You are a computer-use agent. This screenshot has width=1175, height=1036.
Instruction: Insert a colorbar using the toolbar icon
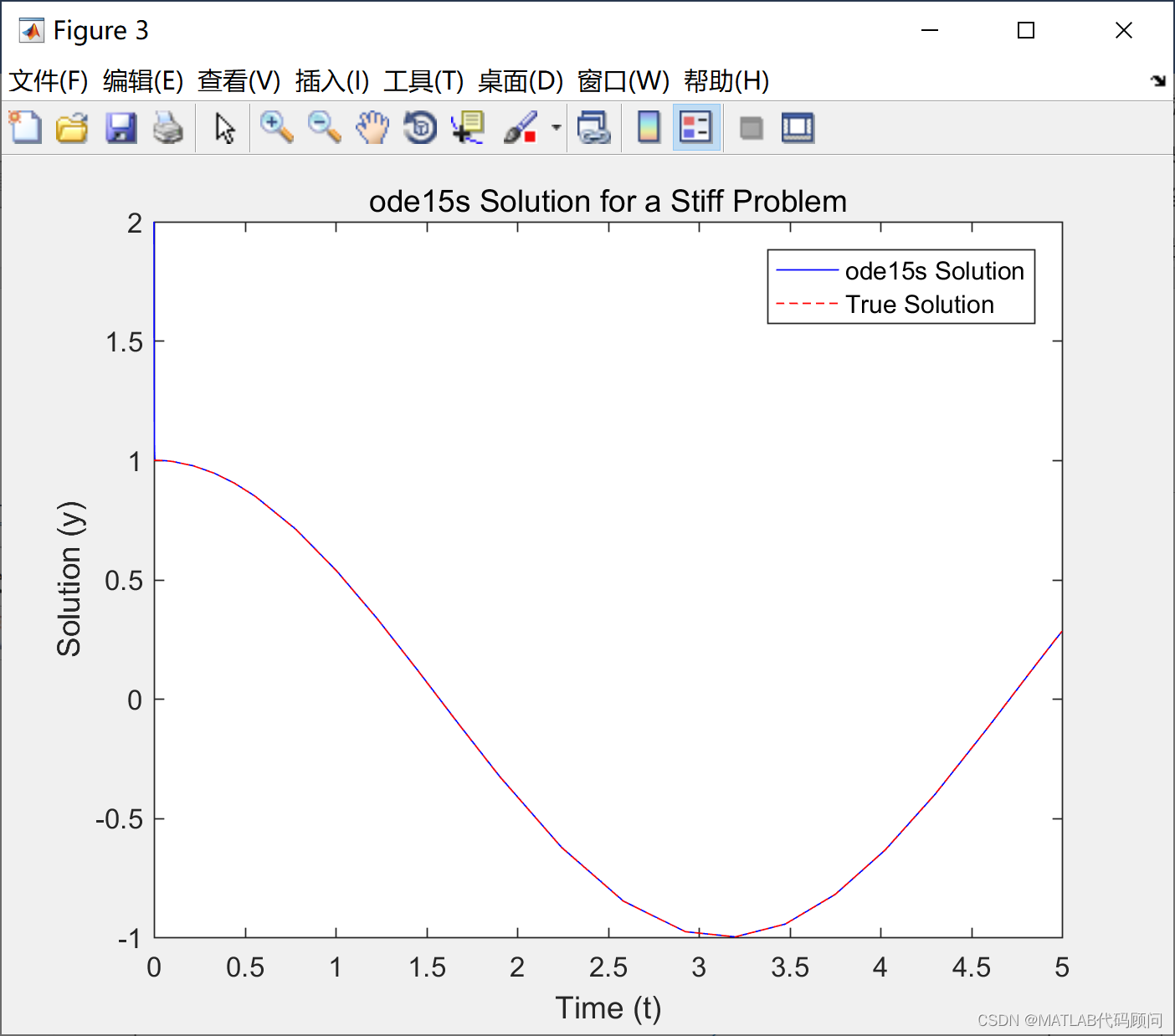tap(649, 128)
